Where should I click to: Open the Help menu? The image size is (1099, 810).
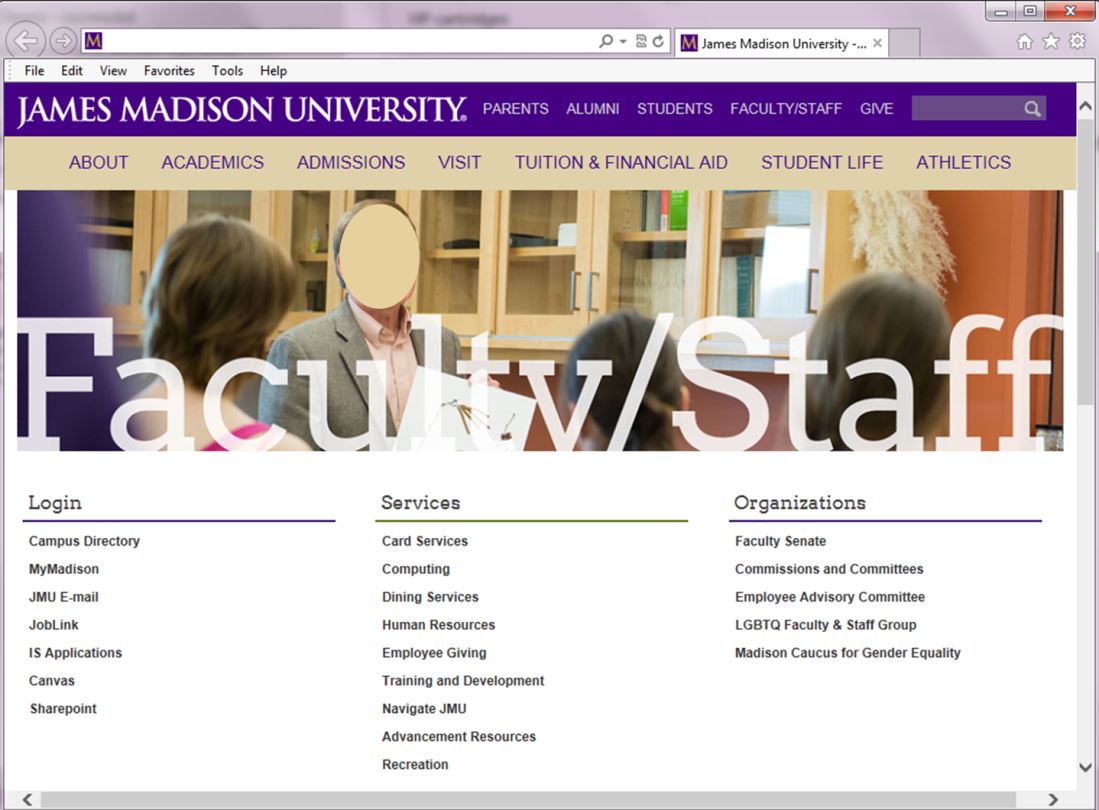(273, 71)
